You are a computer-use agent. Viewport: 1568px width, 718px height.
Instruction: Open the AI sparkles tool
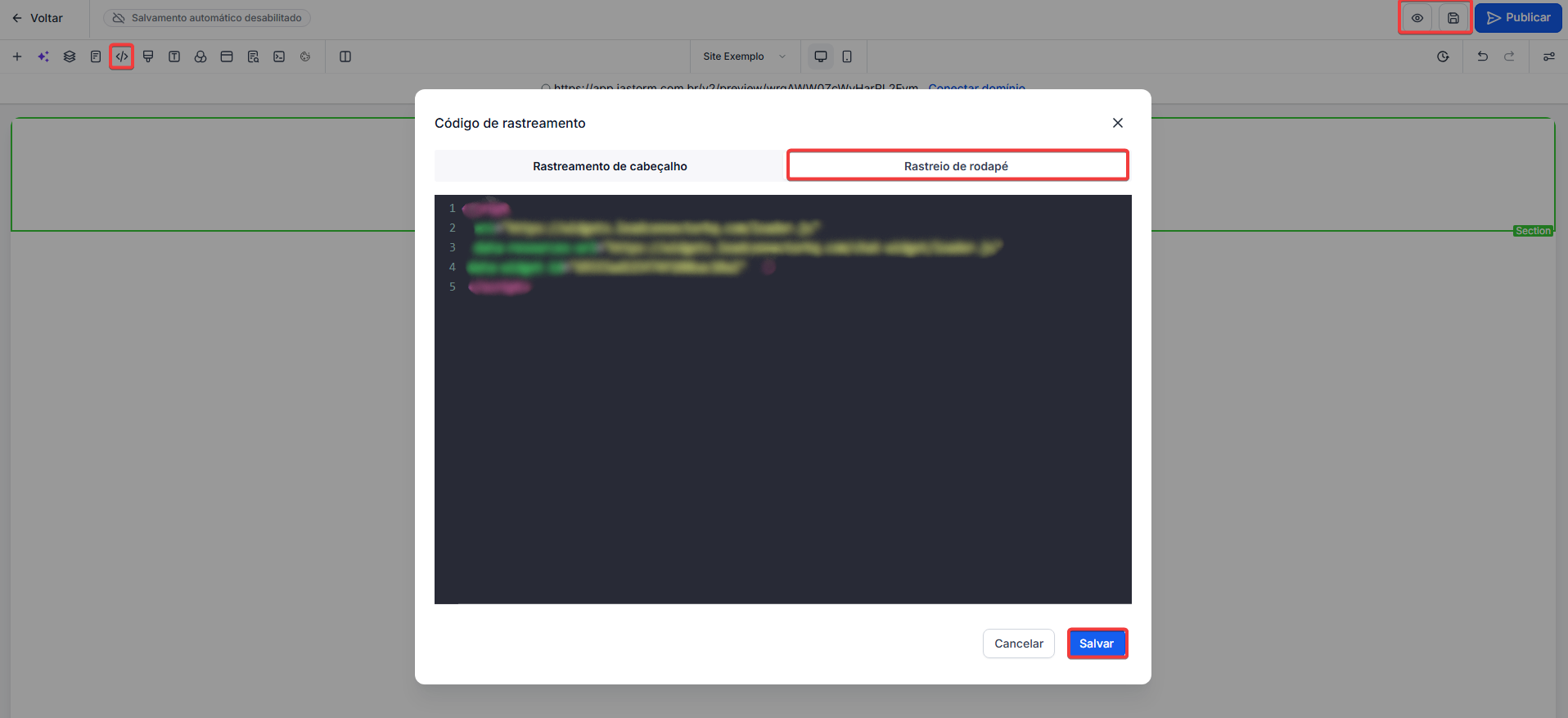point(43,56)
